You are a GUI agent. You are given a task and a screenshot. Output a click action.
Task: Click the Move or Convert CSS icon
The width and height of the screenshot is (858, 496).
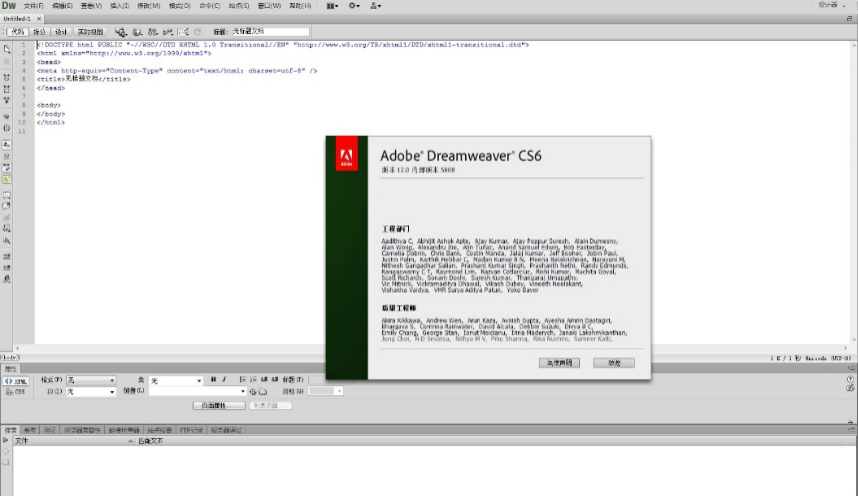[x=7, y=240]
